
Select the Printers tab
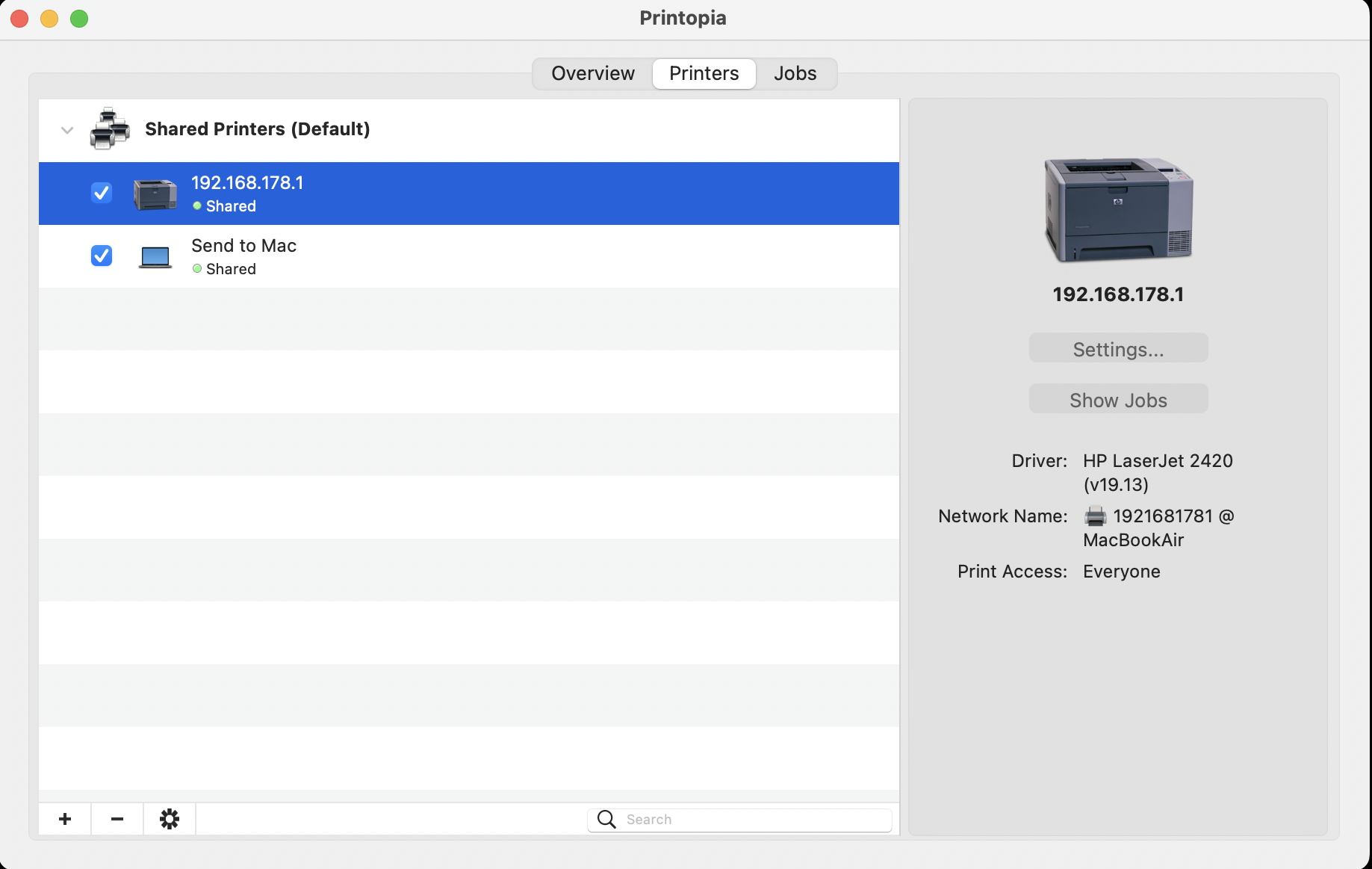(x=704, y=73)
